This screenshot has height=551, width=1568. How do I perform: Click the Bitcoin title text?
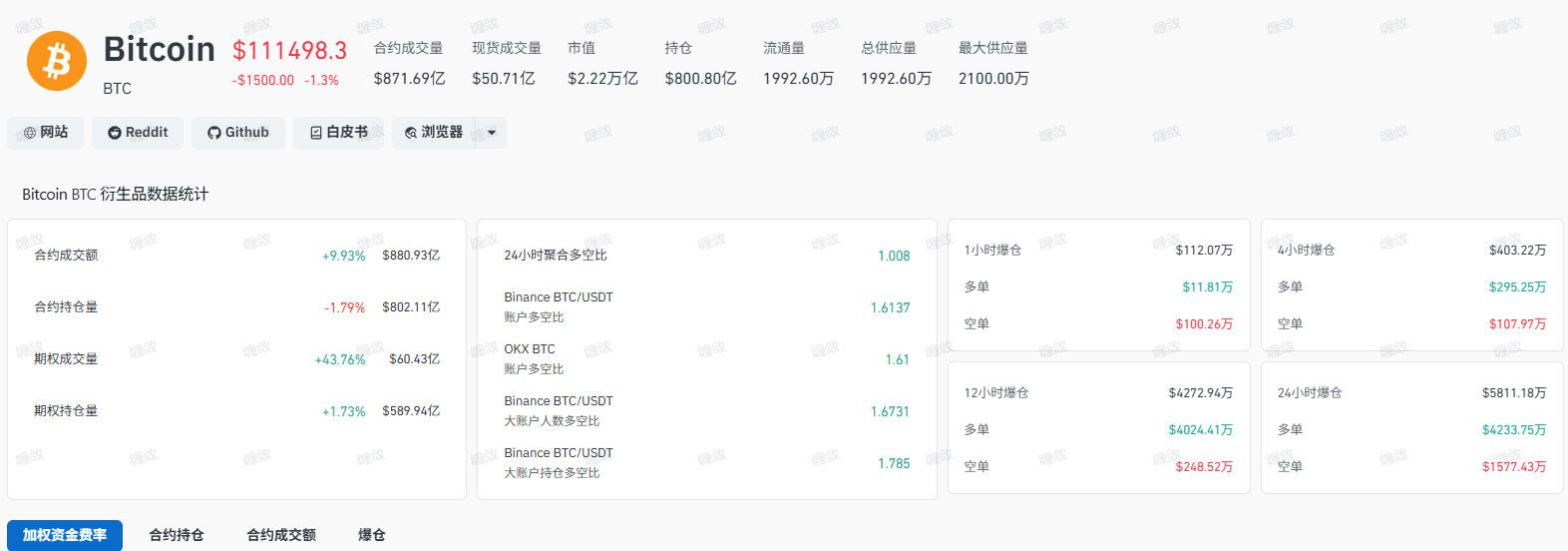[160, 49]
